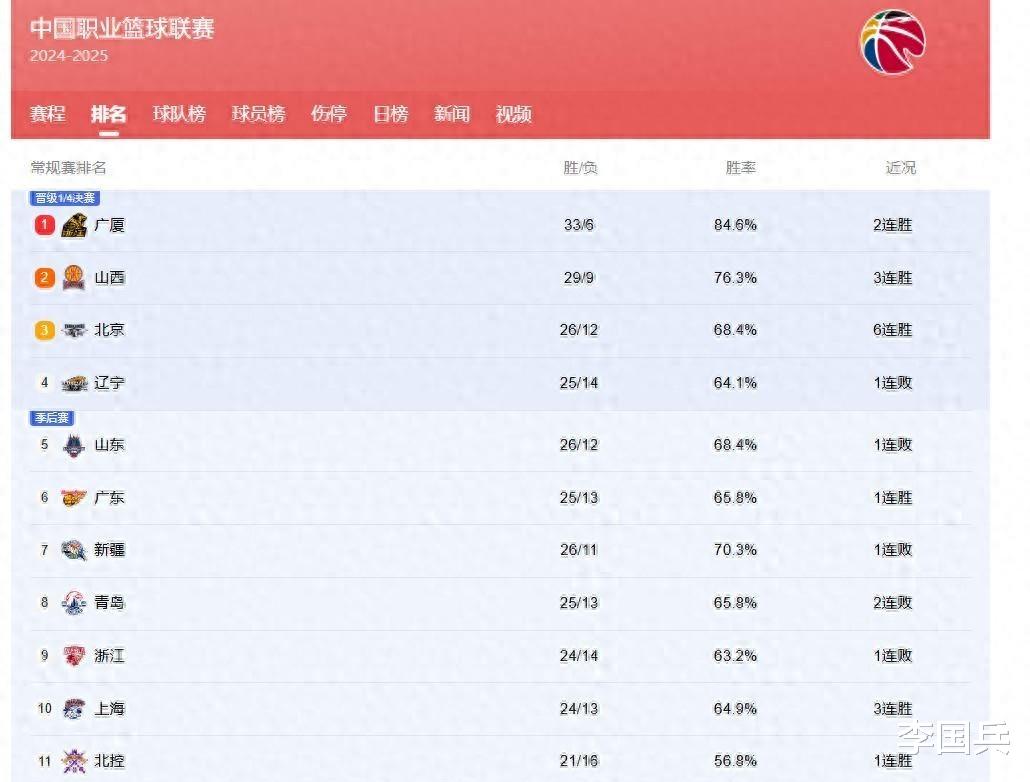Click the 晋级1/4决赛 tag
The image size is (1030, 782).
click(64, 198)
